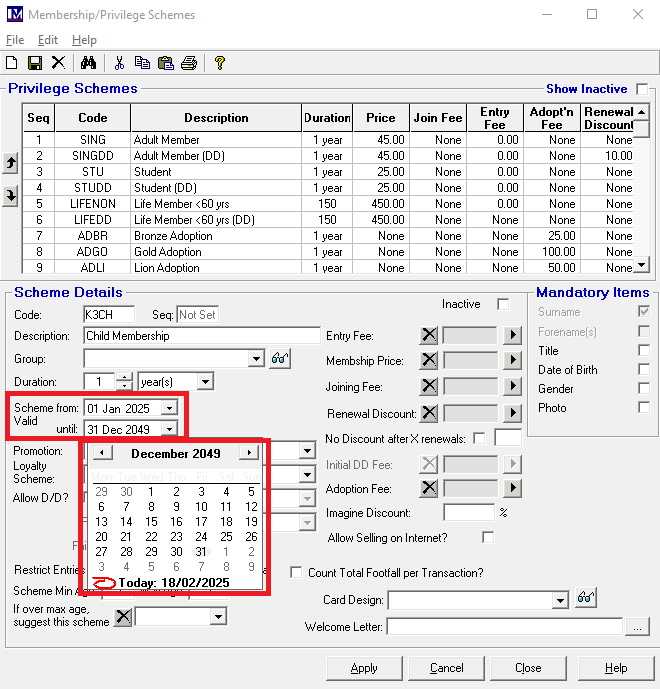Open the Duration year(s) unit dropdown
This screenshot has height=689, width=660.
coord(205,382)
